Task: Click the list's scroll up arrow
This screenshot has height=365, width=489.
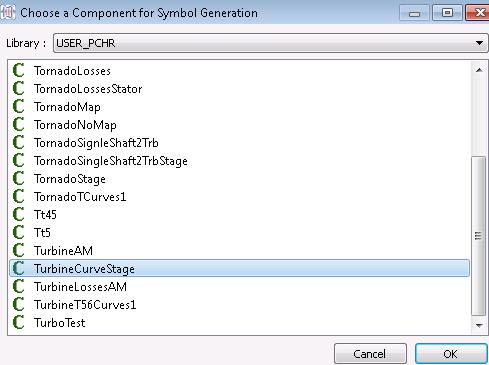Action: (479, 70)
